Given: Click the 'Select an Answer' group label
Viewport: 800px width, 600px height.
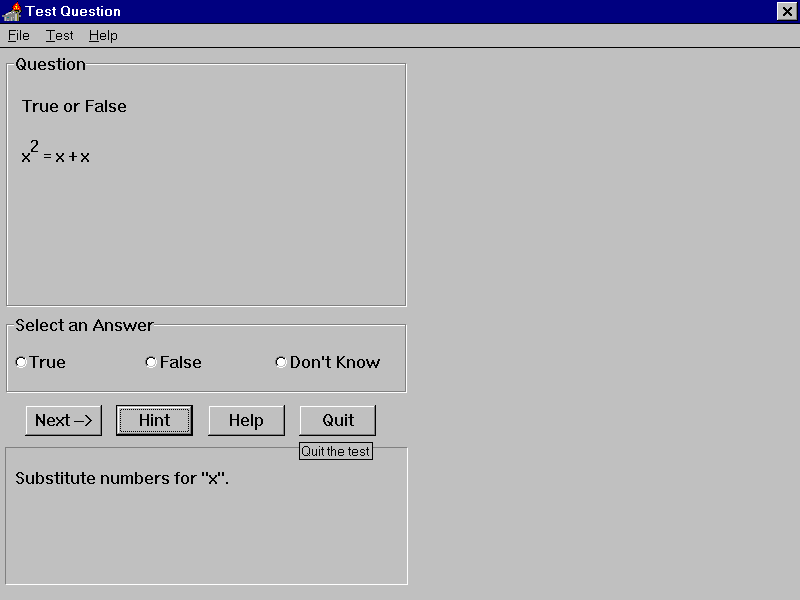Looking at the screenshot, I should point(85,325).
